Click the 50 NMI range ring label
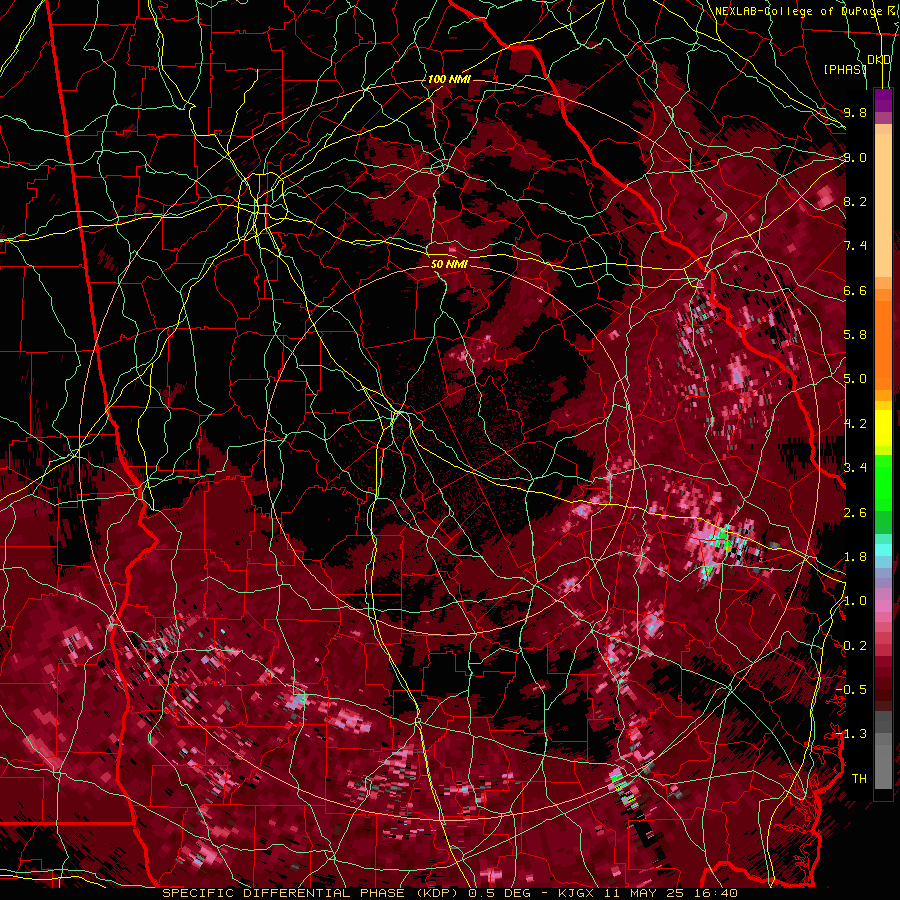Viewport: 900px width, 900px height. (x=449, y=264)
